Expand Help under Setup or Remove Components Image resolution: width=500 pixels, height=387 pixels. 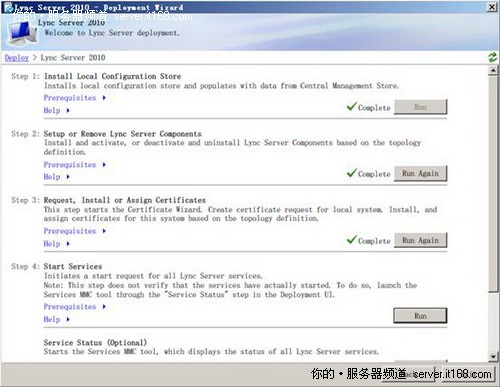57,177
